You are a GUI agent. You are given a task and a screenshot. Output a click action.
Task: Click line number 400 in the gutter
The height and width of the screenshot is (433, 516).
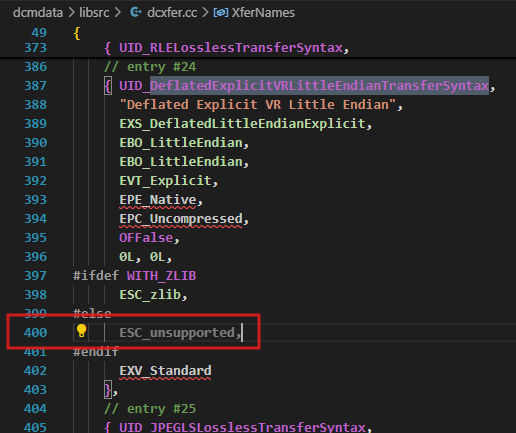point(35,333)
